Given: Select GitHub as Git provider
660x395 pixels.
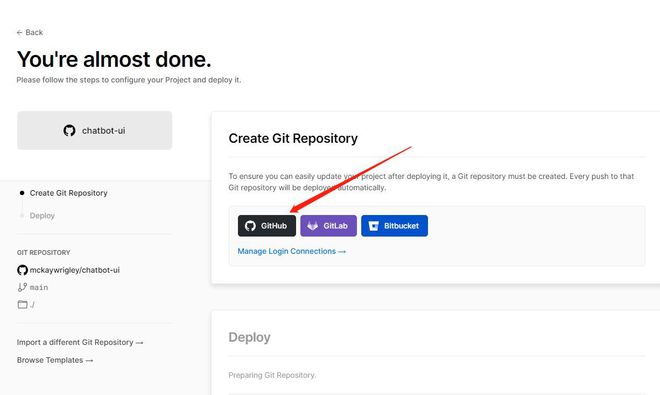Looking at the screenshot, I should (x=267, y=226).
